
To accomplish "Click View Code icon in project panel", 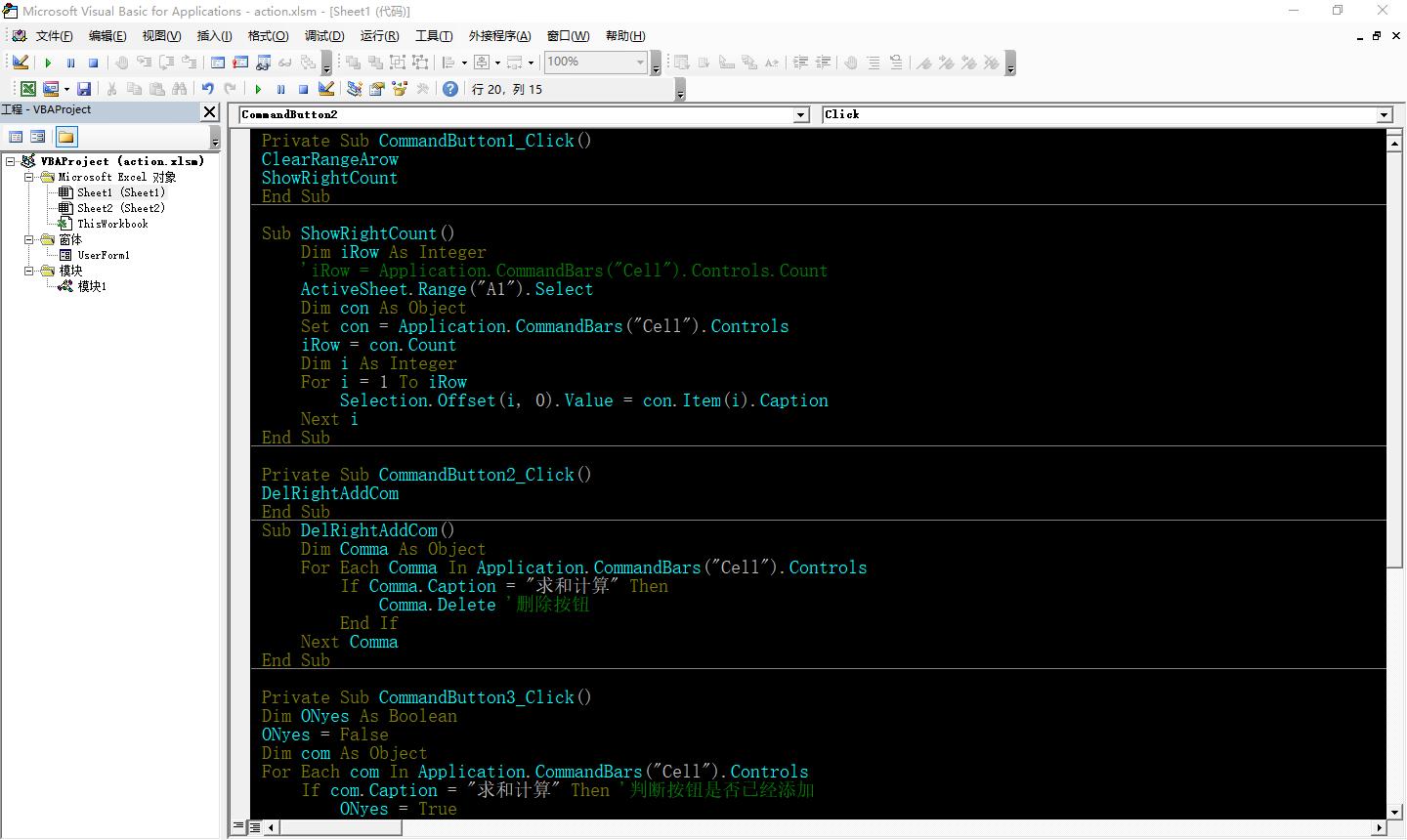I will (x=16, y=137).
